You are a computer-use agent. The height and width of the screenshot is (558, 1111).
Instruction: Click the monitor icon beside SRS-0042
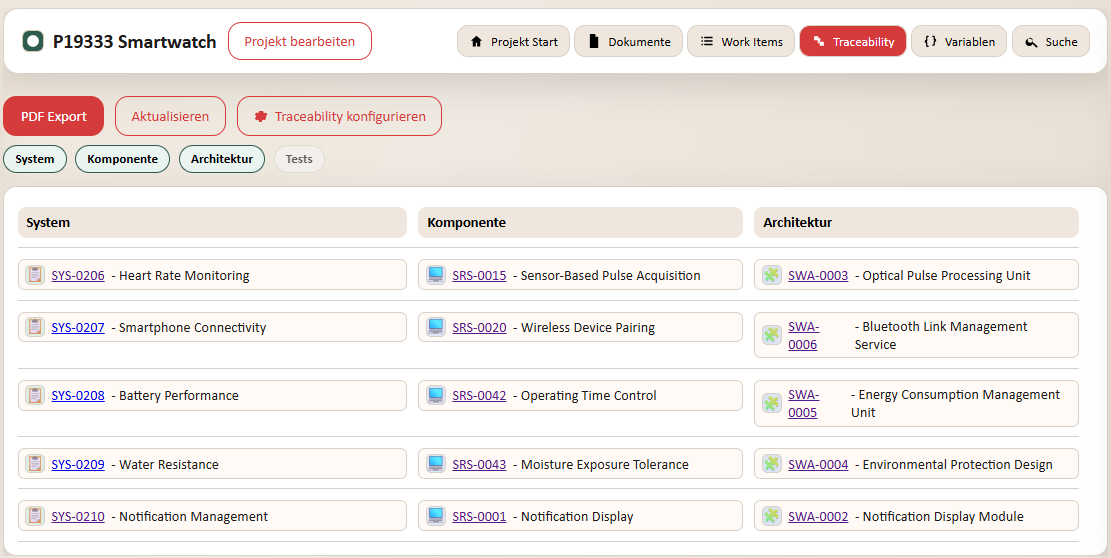tap(436, 395)
